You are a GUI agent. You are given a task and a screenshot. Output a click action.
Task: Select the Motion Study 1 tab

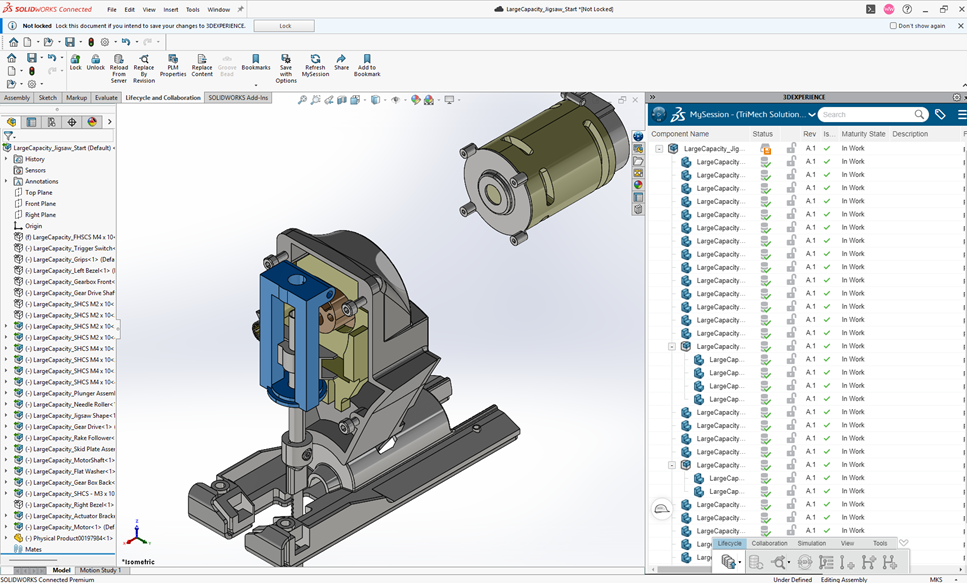100,570
